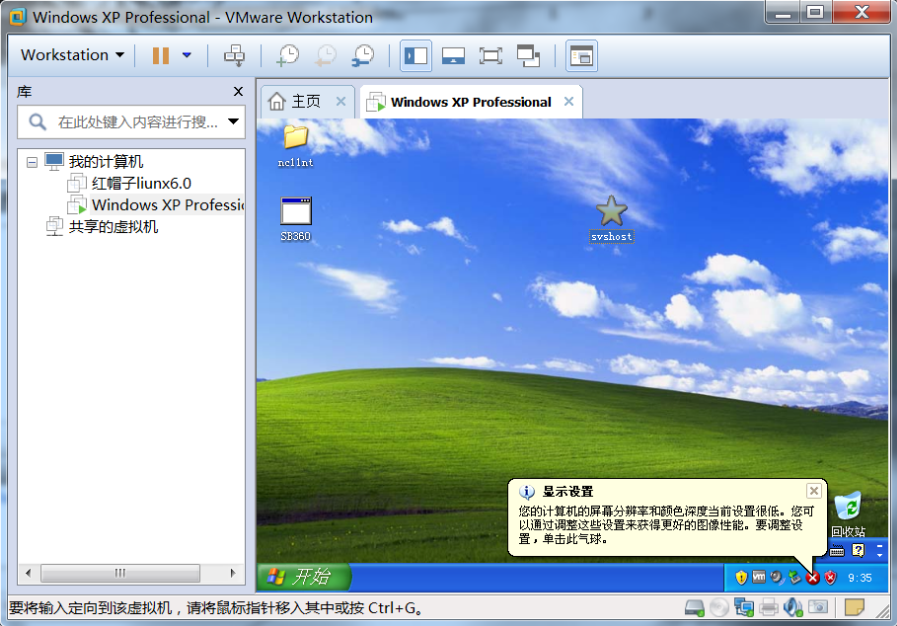Viewport: 897px width, 626px height.
Task: Send Ctrl+Alt+Del to the guest
Action: [x=234, y=56]
